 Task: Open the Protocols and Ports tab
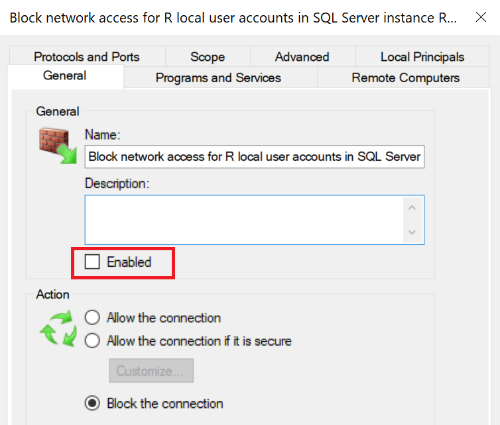pyautogui.click(x=87, y=56)
